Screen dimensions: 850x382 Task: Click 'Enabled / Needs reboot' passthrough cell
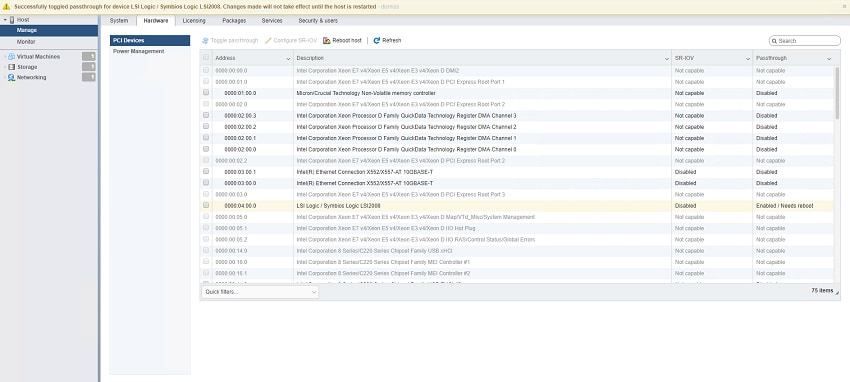click(x=784, y=206)
